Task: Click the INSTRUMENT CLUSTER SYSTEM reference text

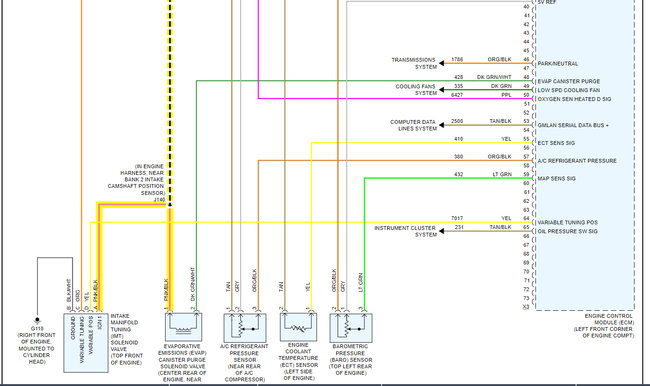Action: click(x=405, y=231)
